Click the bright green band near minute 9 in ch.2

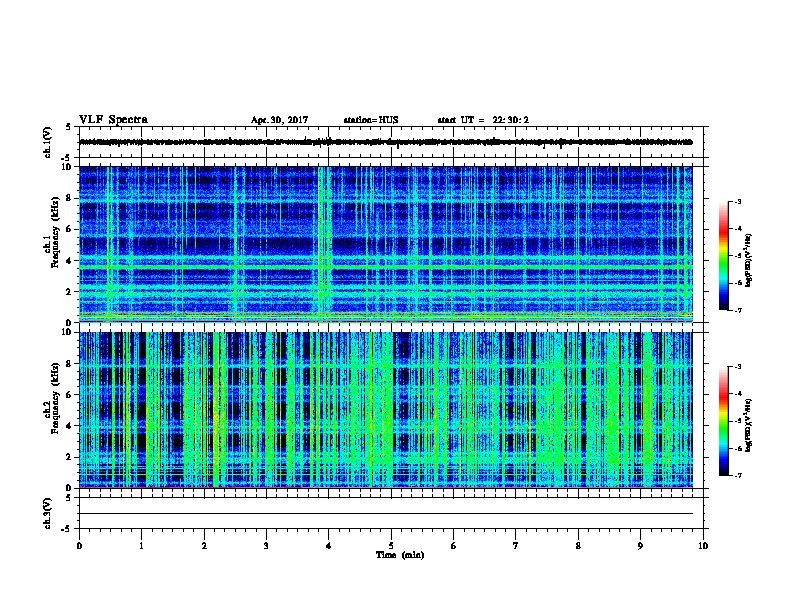coord(648,410)
